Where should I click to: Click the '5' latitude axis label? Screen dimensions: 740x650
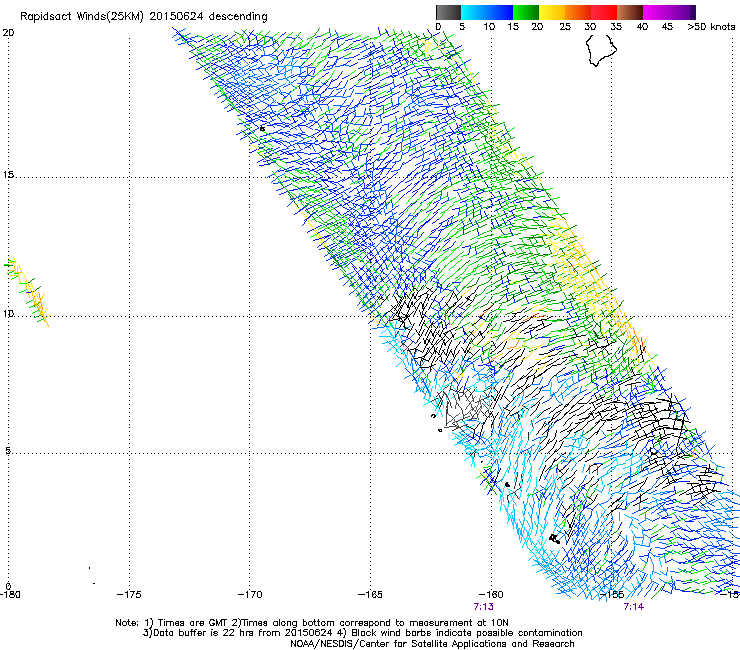[8, 450]
